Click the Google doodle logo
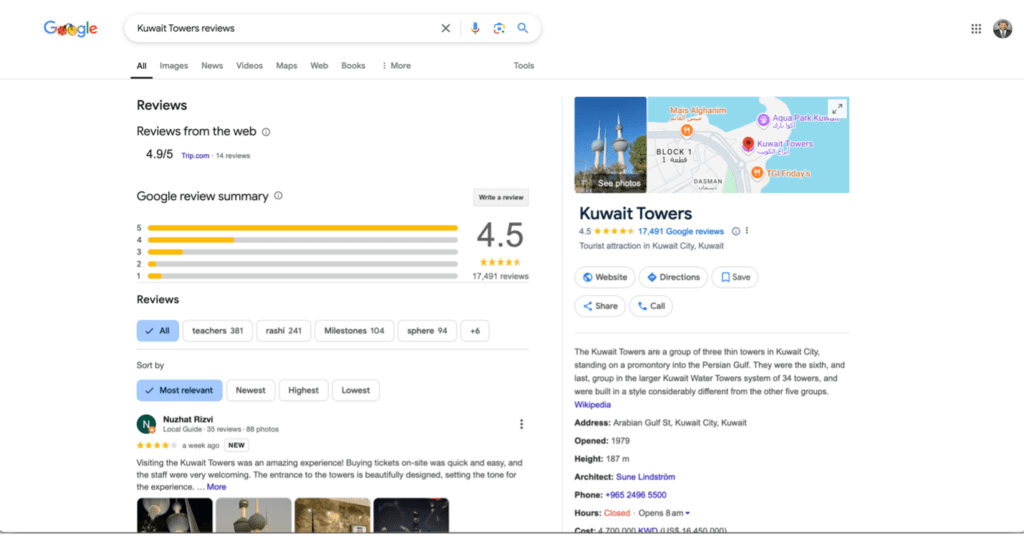Viewport: 1024px width, 536px height. coord(71,29)
